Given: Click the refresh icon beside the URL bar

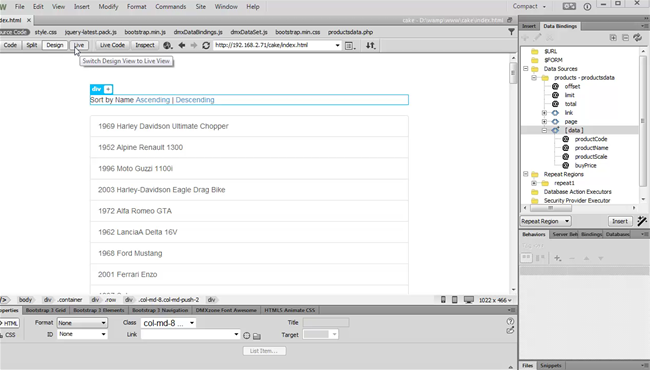Looking at the screenshot, I should point(206,46).
